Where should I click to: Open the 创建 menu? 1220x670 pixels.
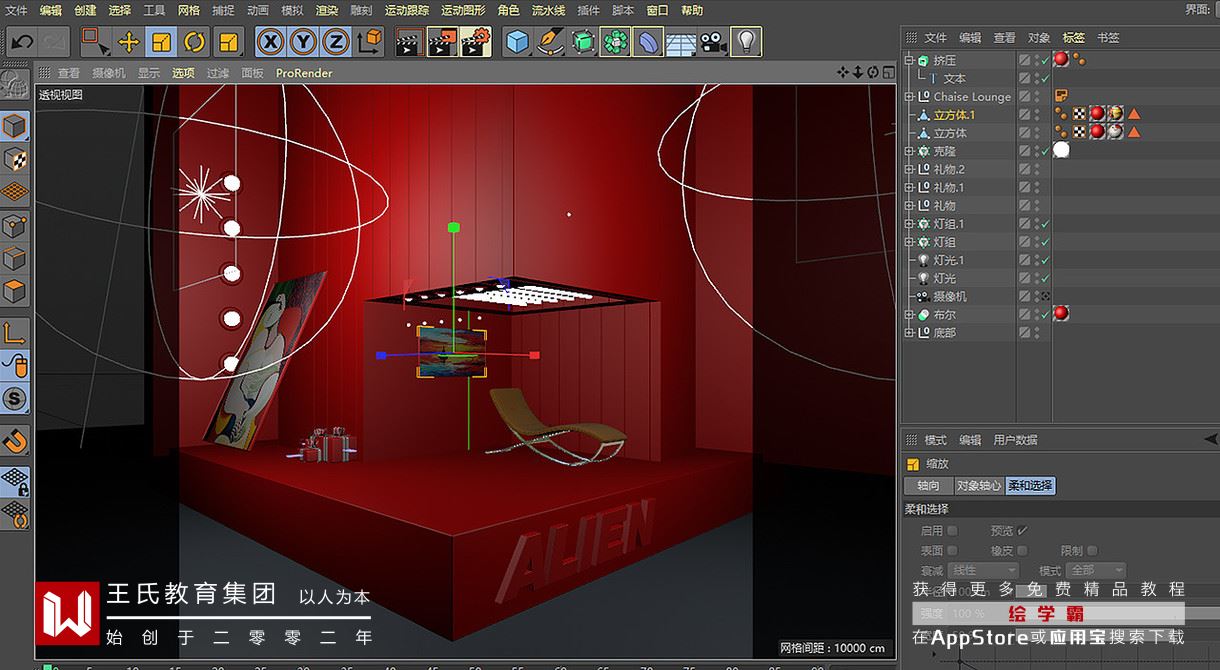(x=85, y=10)
